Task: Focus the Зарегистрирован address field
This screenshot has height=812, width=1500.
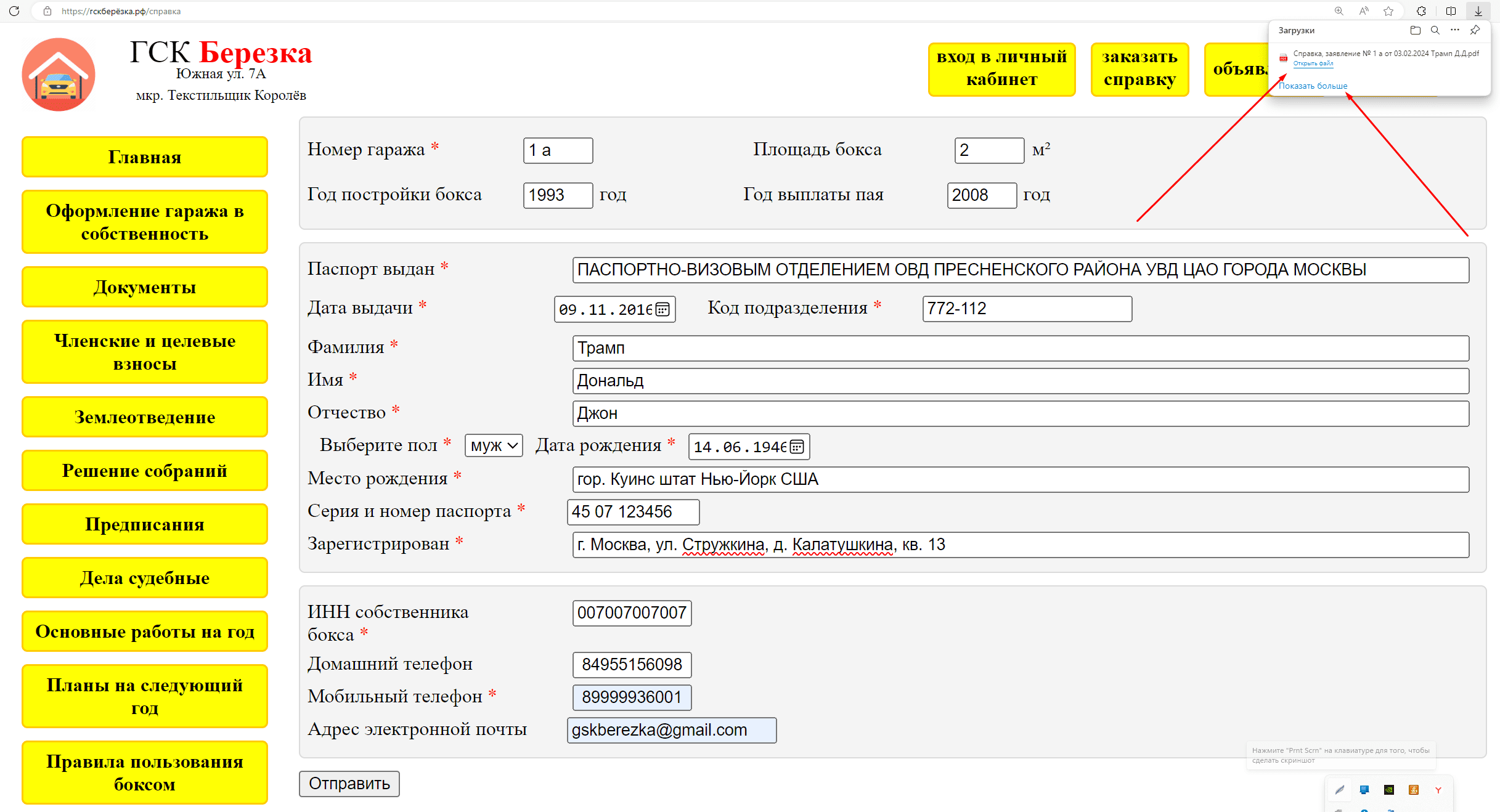Action: [x=1021, y=545]
